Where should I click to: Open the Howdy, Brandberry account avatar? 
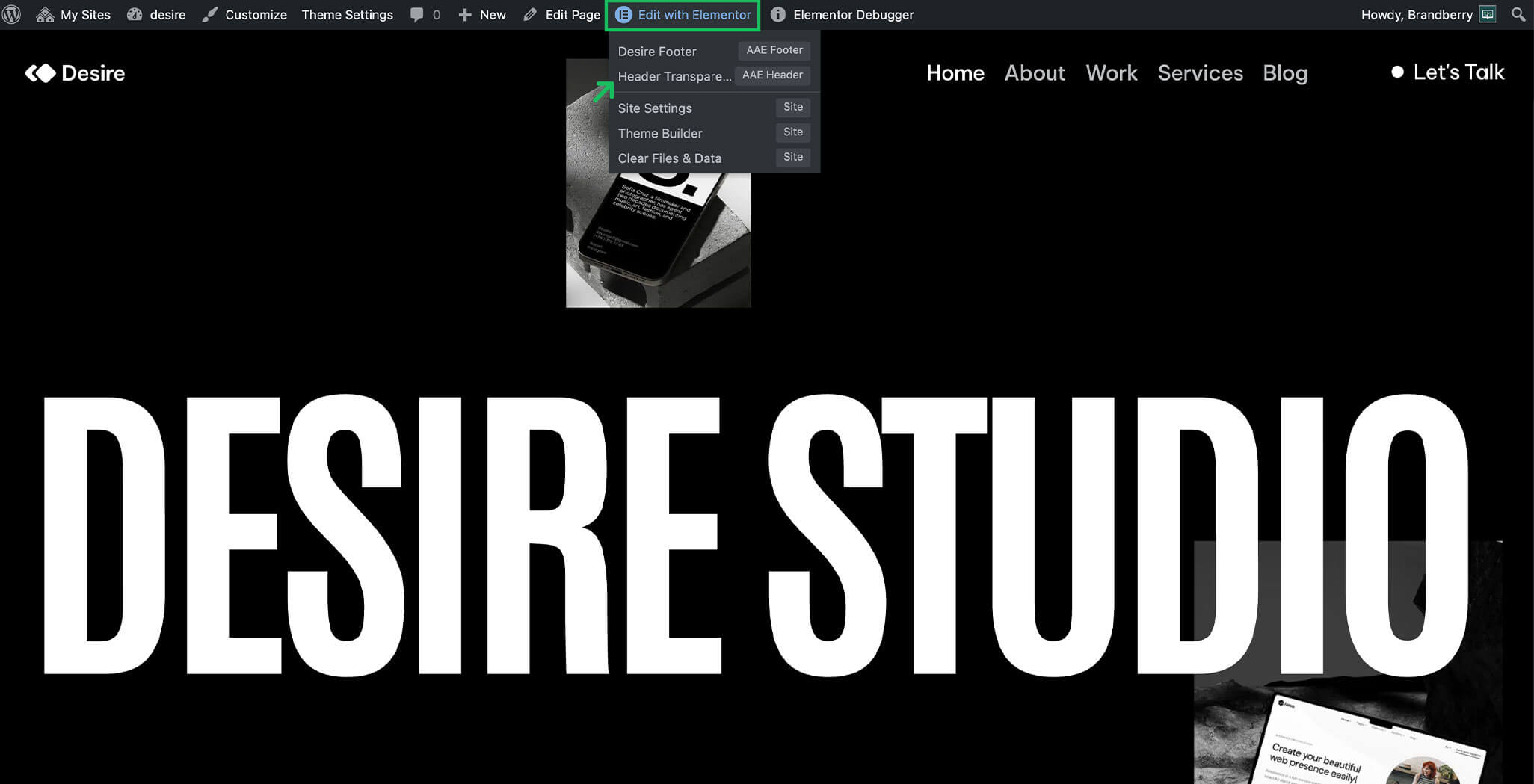pos(1488,15)
